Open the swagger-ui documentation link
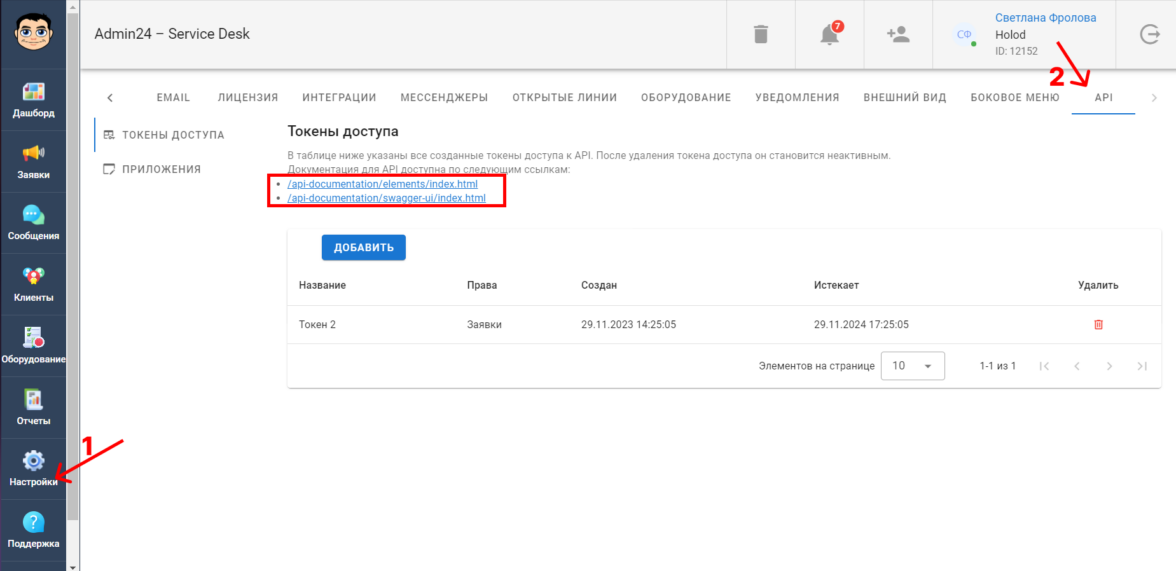The height and width of the screenshot is (571, 1176). (x=386, y=199)
